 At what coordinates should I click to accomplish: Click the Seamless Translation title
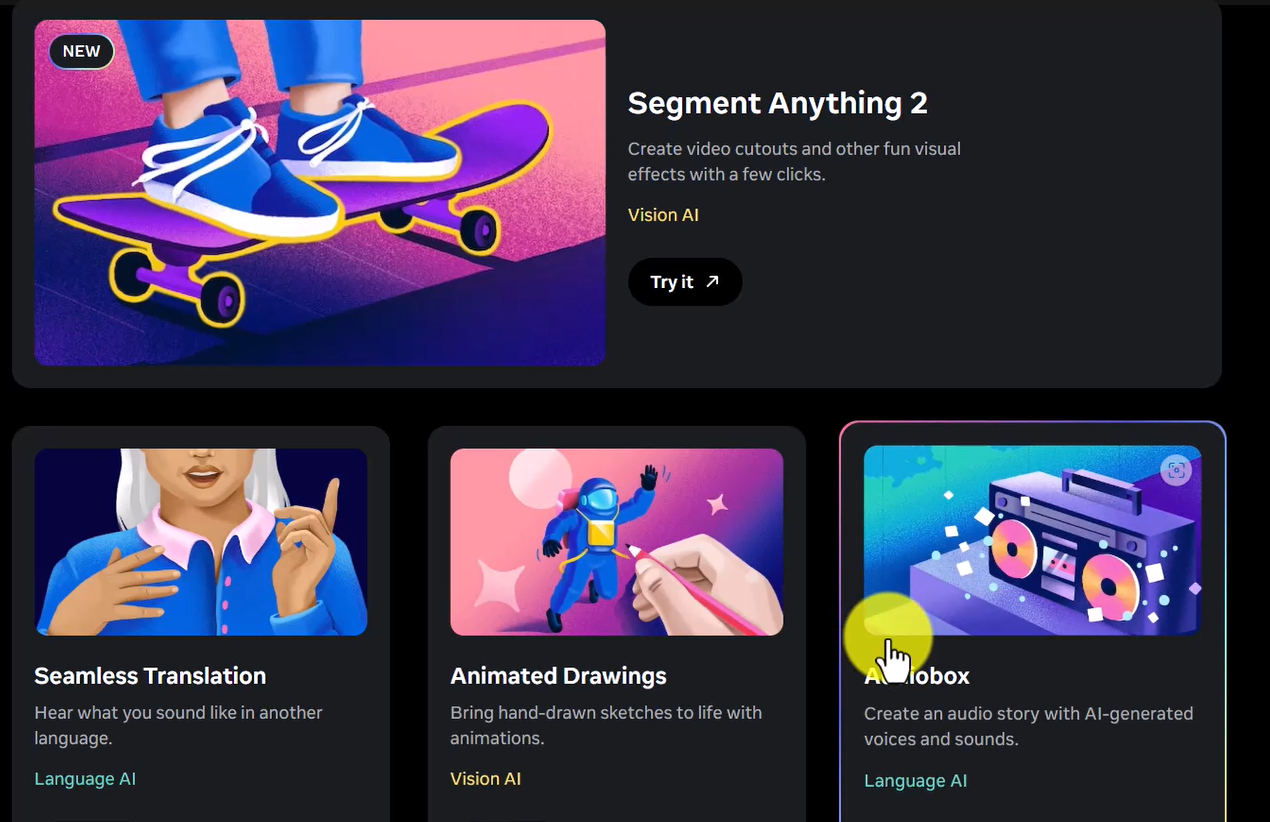pyautogui.click(x=150, y=676)
